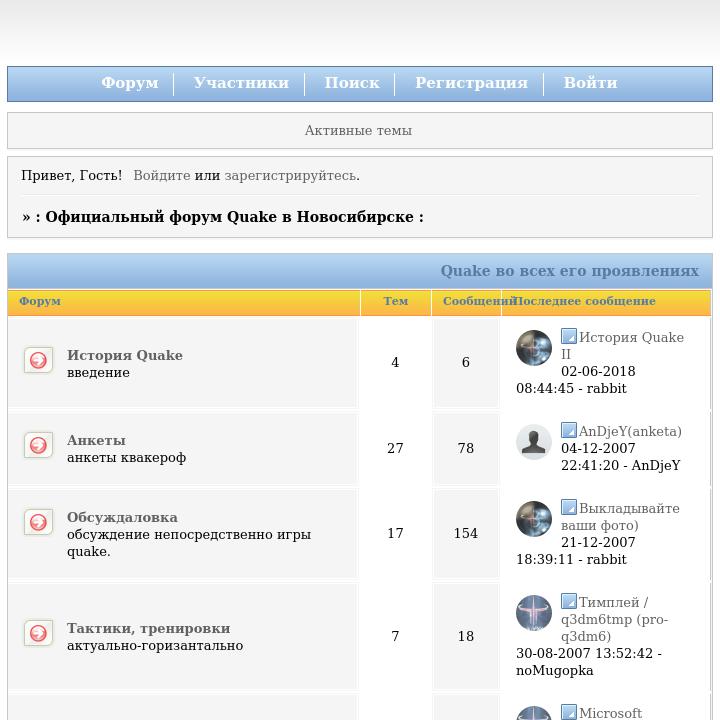Click the Тем column header
This screenshot has height=720, width=720.
tap(396, 301)
